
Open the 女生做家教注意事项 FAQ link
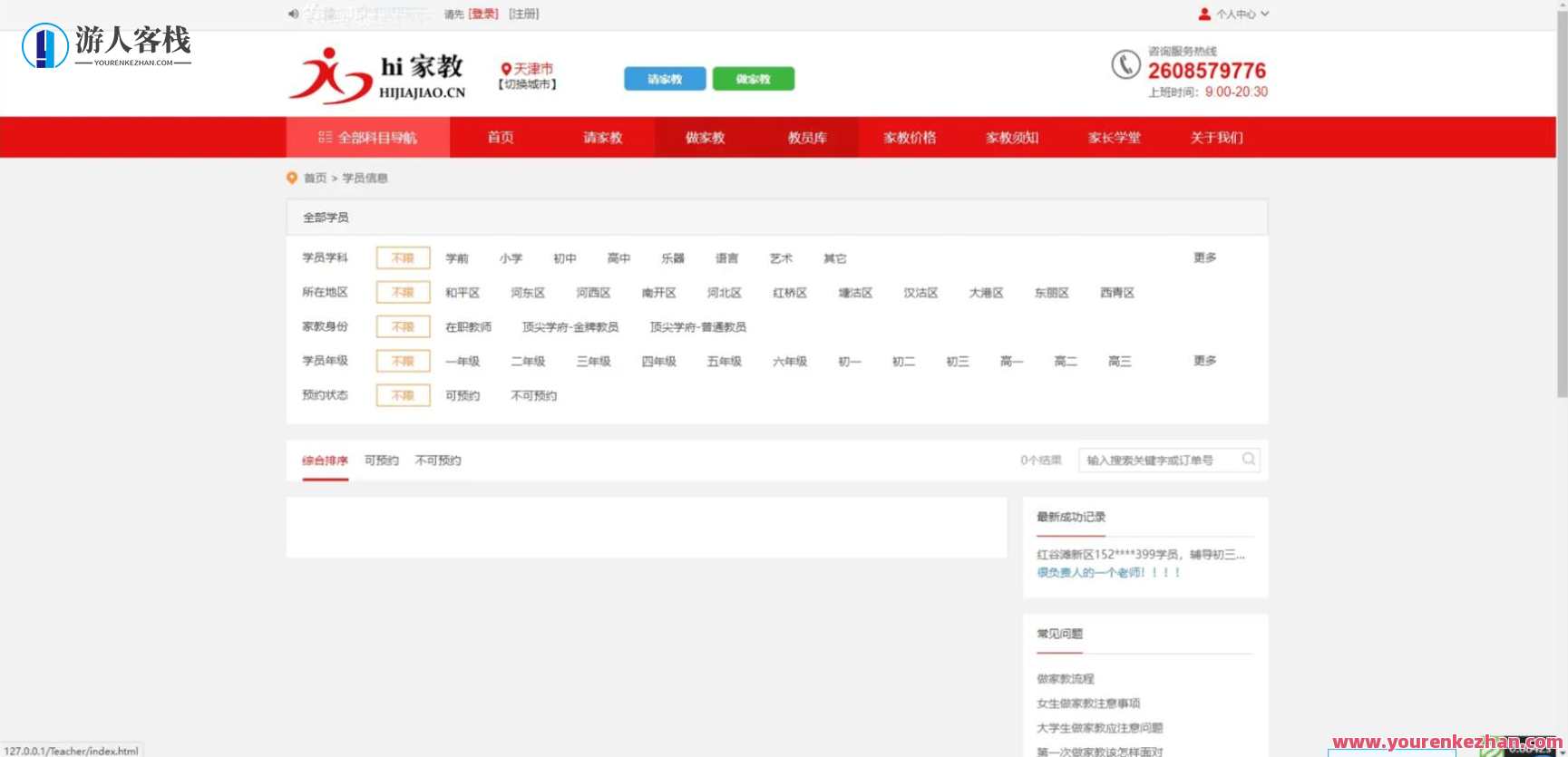tap(1088, 704)
